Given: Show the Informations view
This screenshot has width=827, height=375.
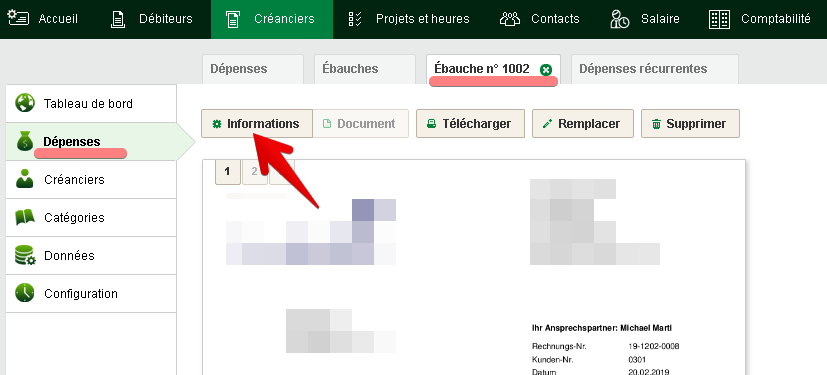Looking at the screenshot, I should [x=257, y=123].
